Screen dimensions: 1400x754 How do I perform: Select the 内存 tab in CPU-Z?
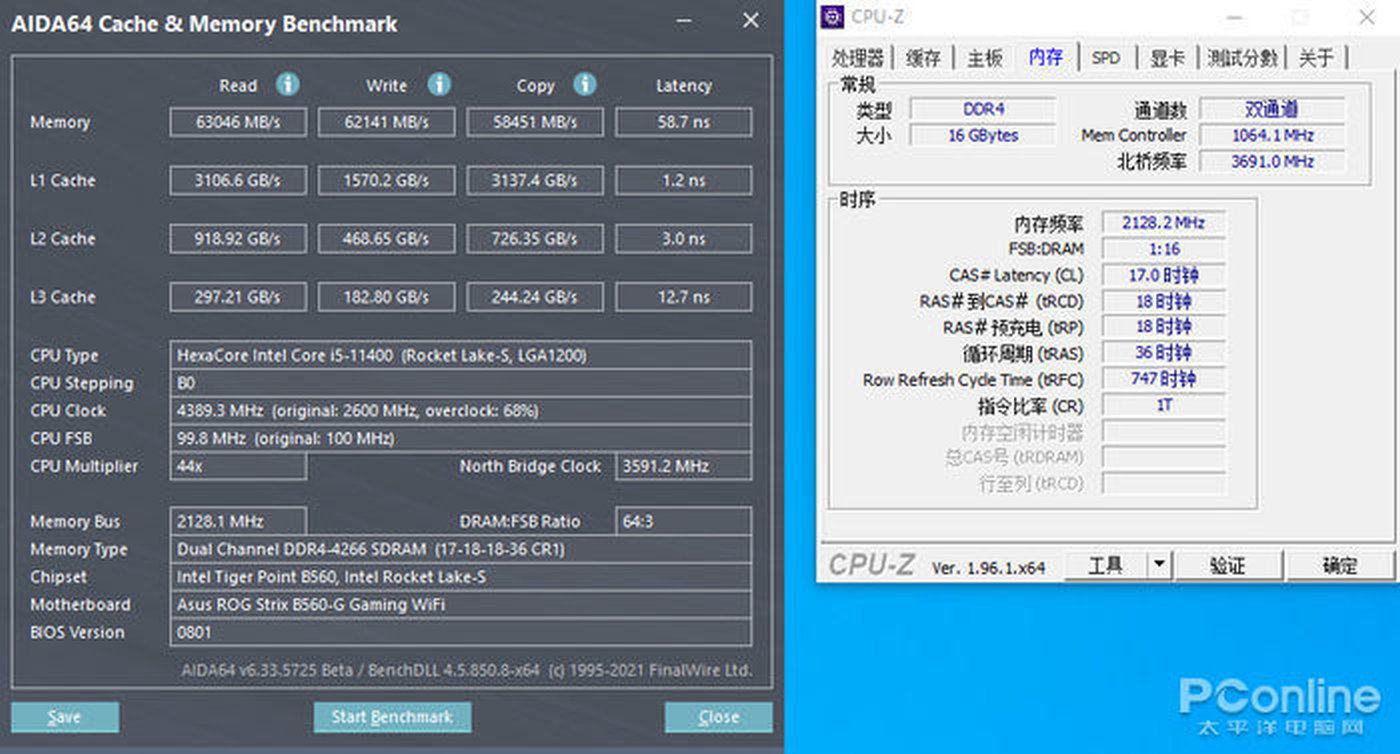click(1046, 57)
